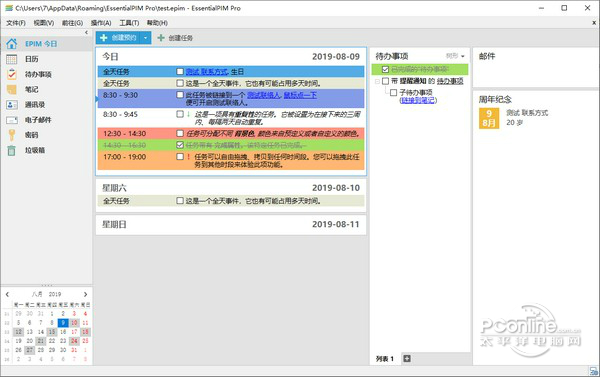Click the plus icon of 创建任务
Viewport: 600px width, 377px height.
(161, 38)
